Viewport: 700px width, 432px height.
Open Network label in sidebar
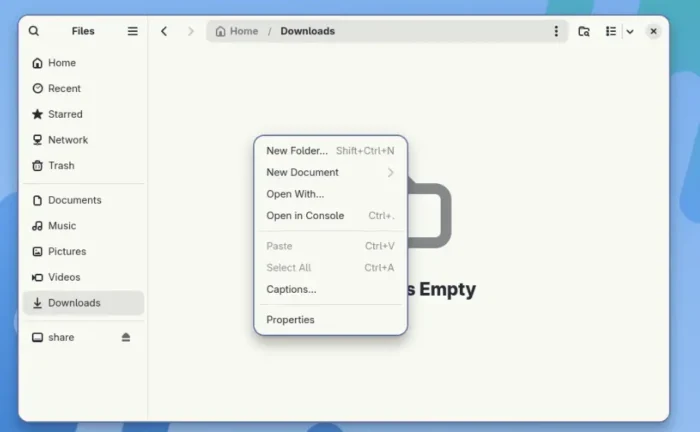[x=68, y=140]
